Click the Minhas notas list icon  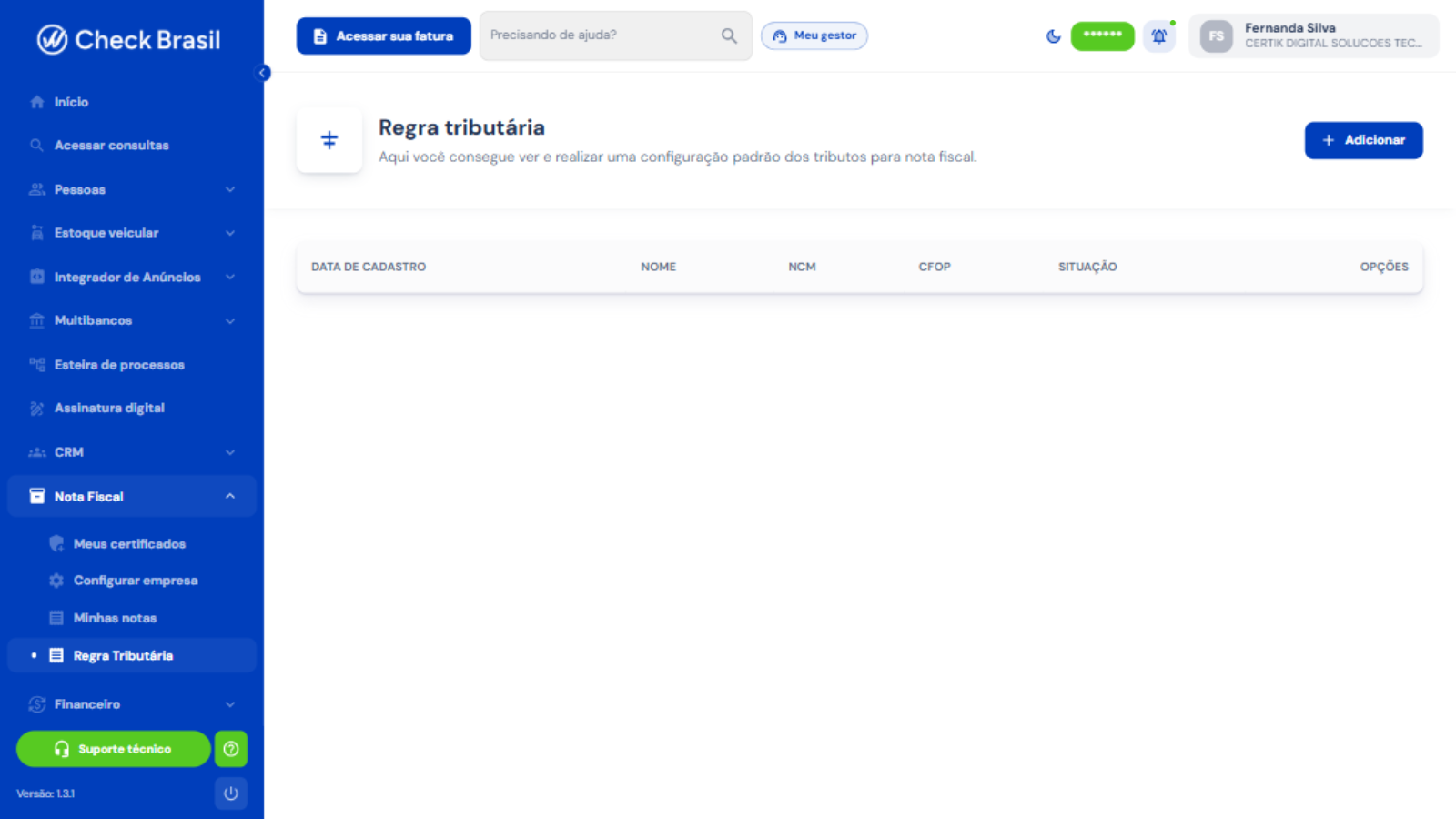pyautogui.click(x=56, y=618)
